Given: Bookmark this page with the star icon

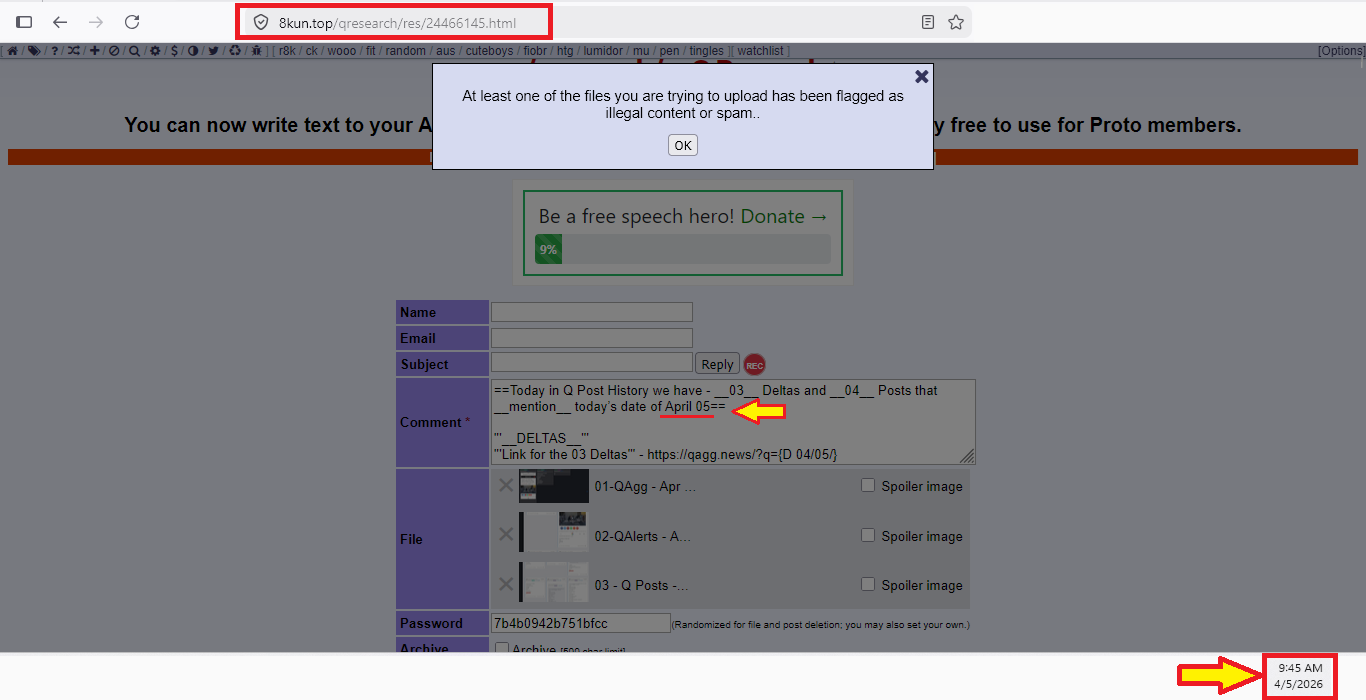Looking at the screenshot, I should pyautogui.click(x=956, y=22).
